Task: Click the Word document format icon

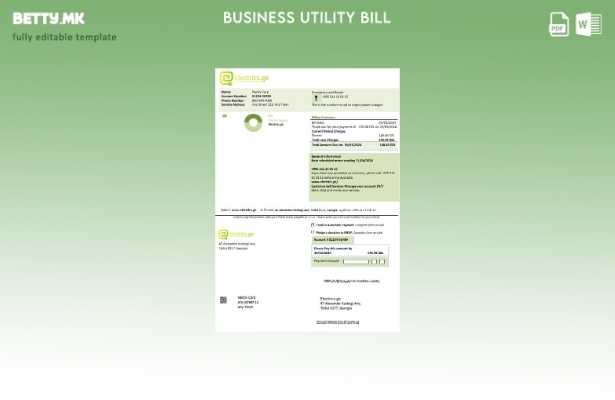Action: (x=588, y=25)
